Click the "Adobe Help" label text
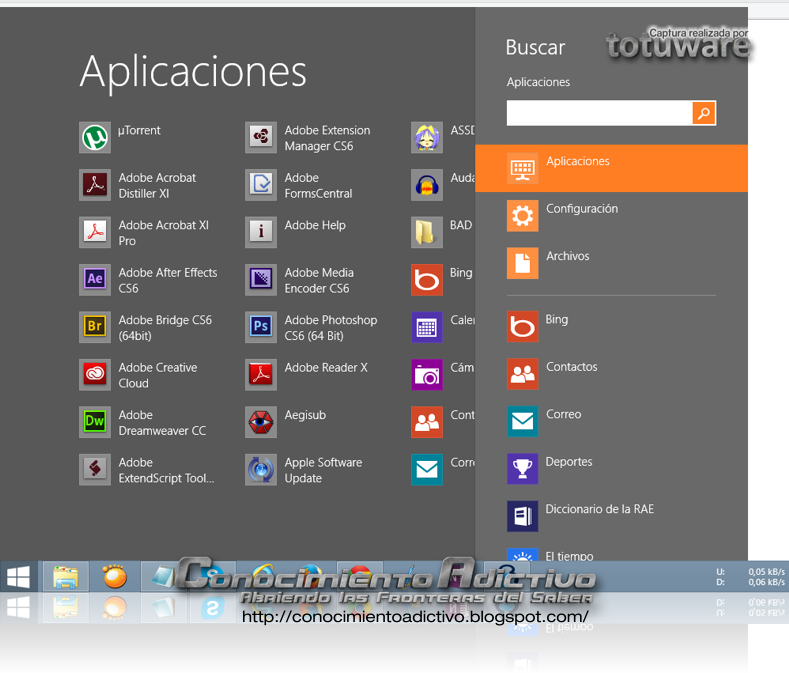This screenshot has height=673, width=789. (315, 225)
